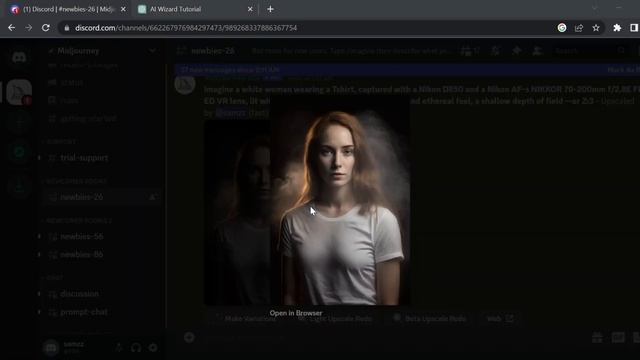Close the Discord browser tab

coord(123,9)
